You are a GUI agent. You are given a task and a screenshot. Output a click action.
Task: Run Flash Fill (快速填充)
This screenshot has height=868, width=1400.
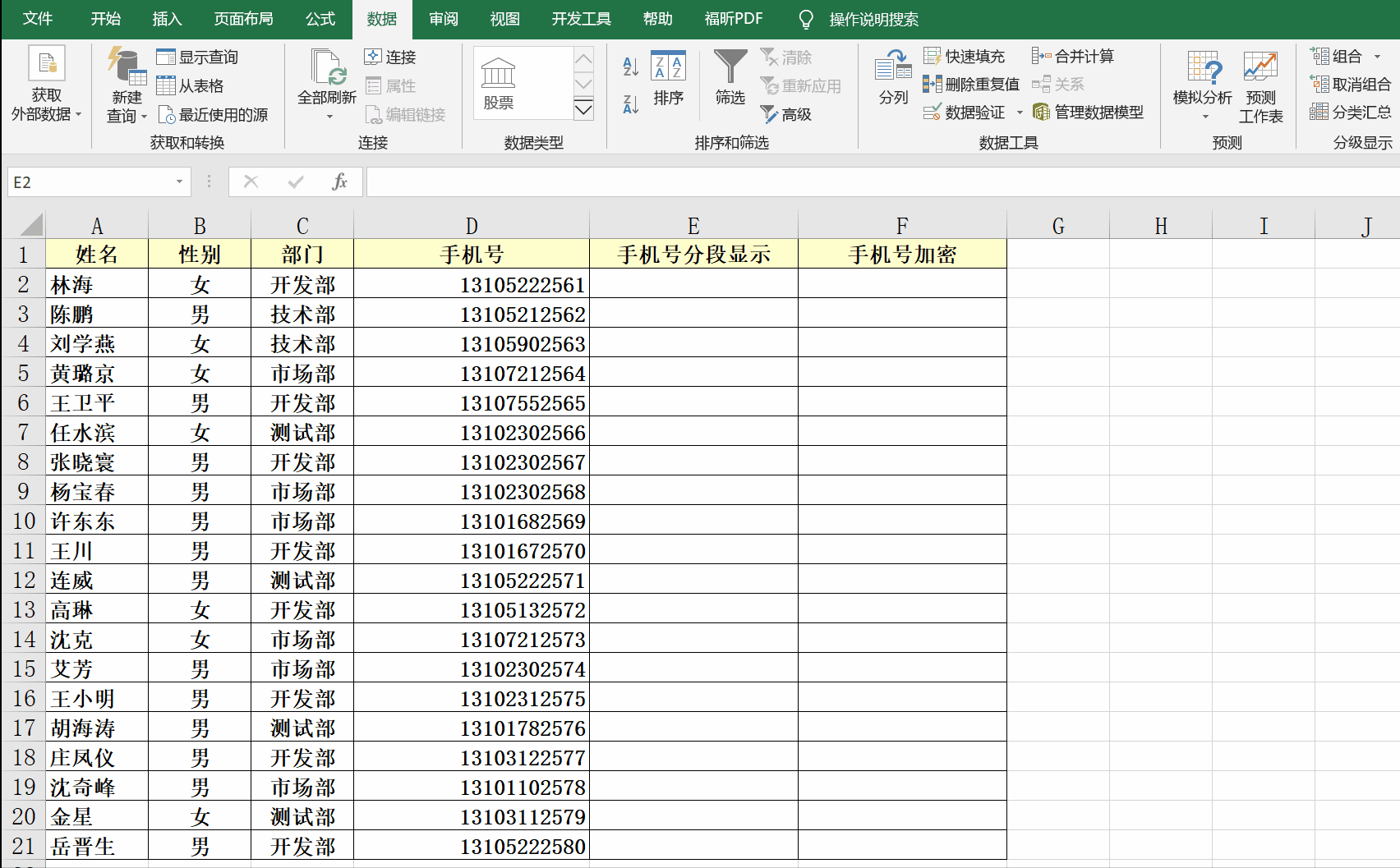[964, 56]
